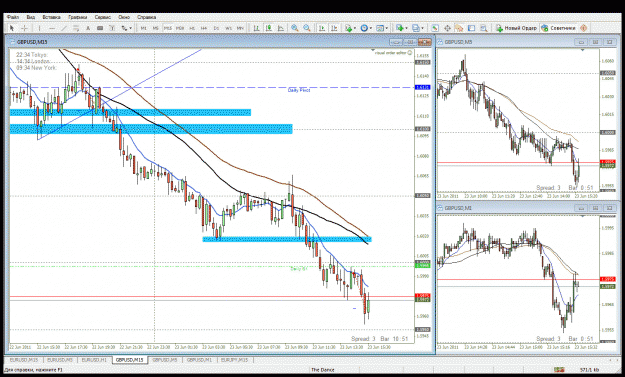Create a new chart with green plus icon
The image size is (625, 377).
(399, 28)
